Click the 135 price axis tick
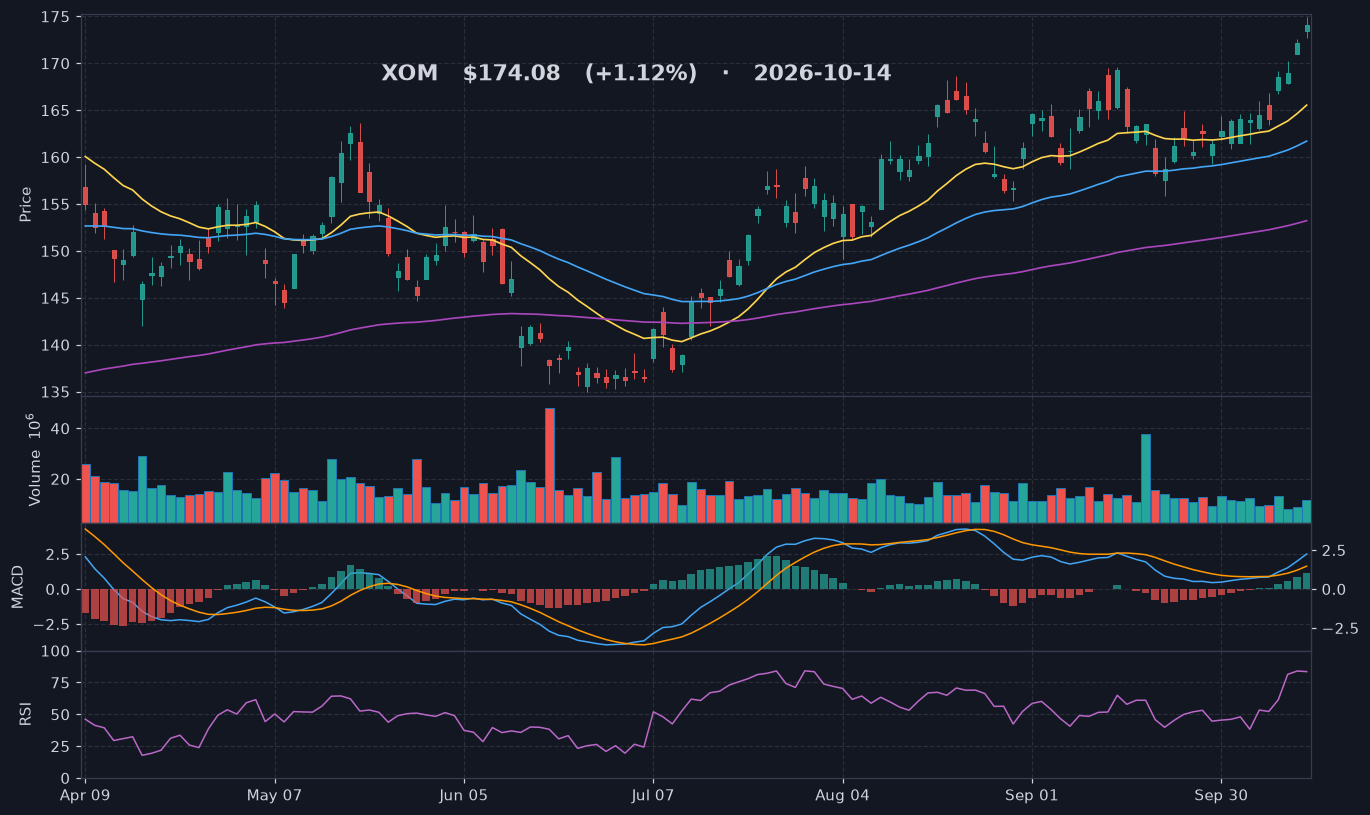This screenshot has height=815, width=1370. (x=56, y=393)
